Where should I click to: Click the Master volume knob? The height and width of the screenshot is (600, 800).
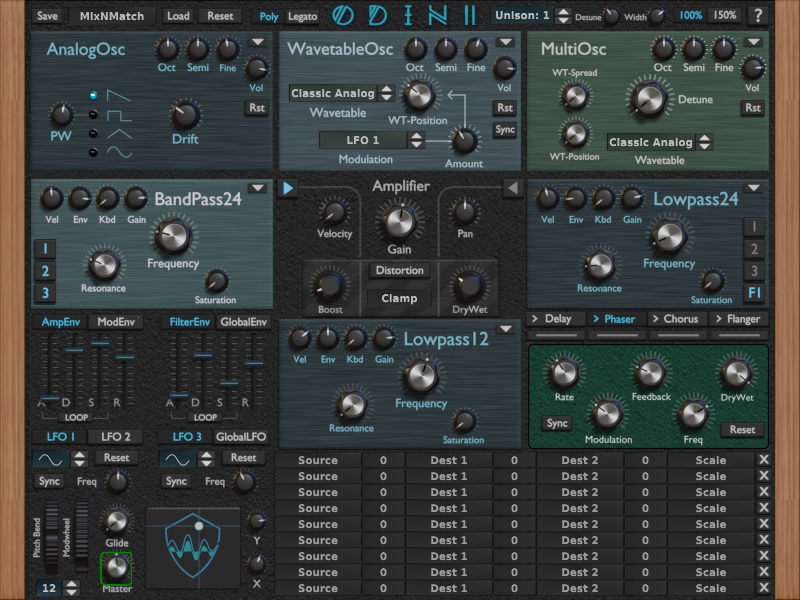tap(116, 567)
